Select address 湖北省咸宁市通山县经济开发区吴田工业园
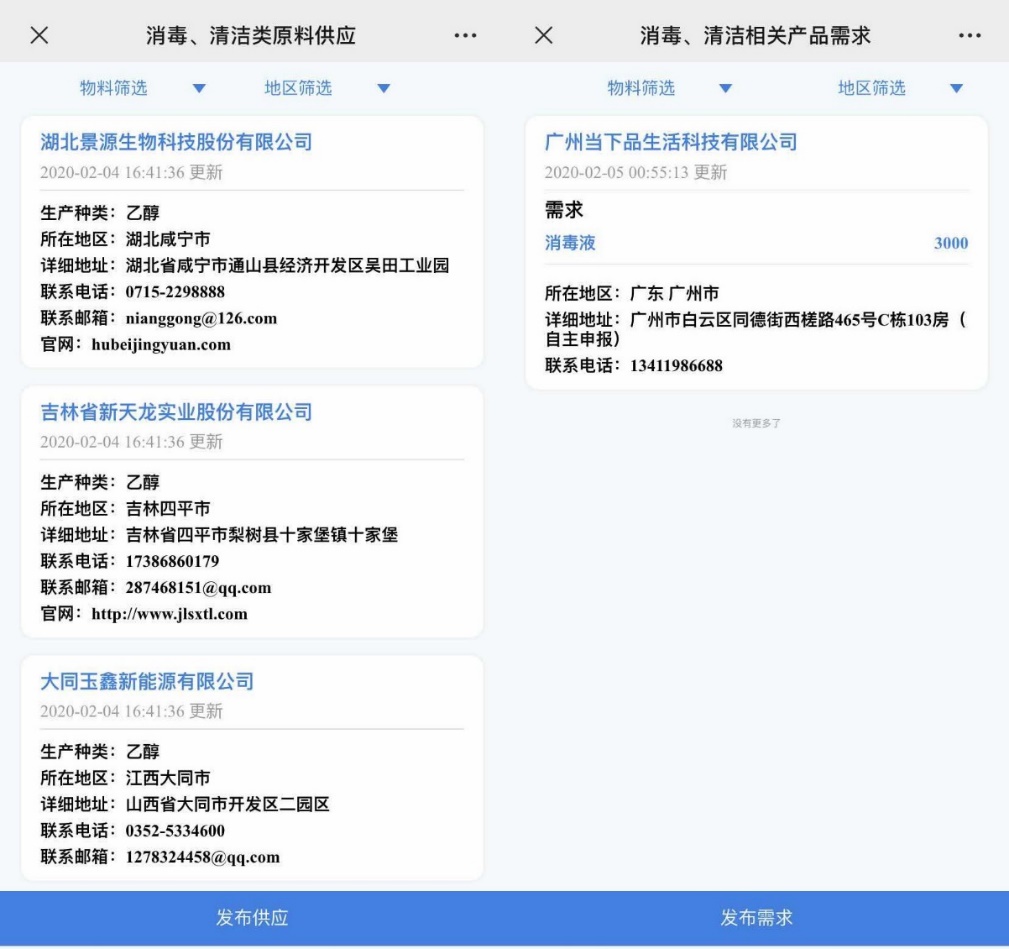Screen dimensions: 1009x949 click(x=288, y=265)
